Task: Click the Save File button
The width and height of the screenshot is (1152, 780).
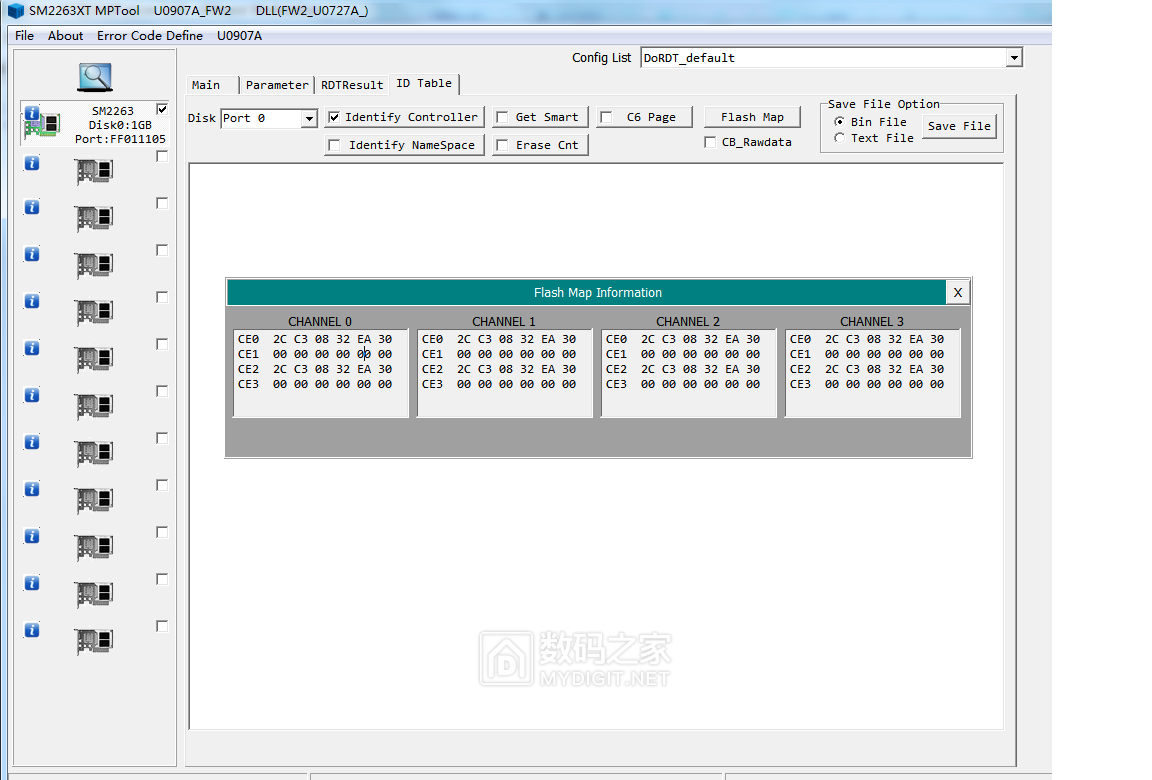Action: (x=959, y=126)
